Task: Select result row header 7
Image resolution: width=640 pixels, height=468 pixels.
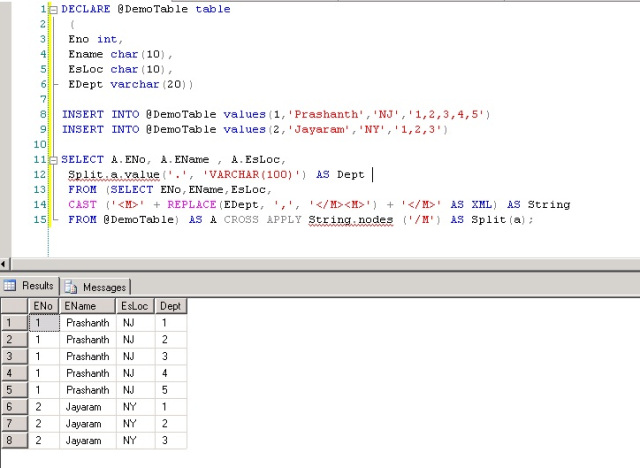Action: pos(14,424)
